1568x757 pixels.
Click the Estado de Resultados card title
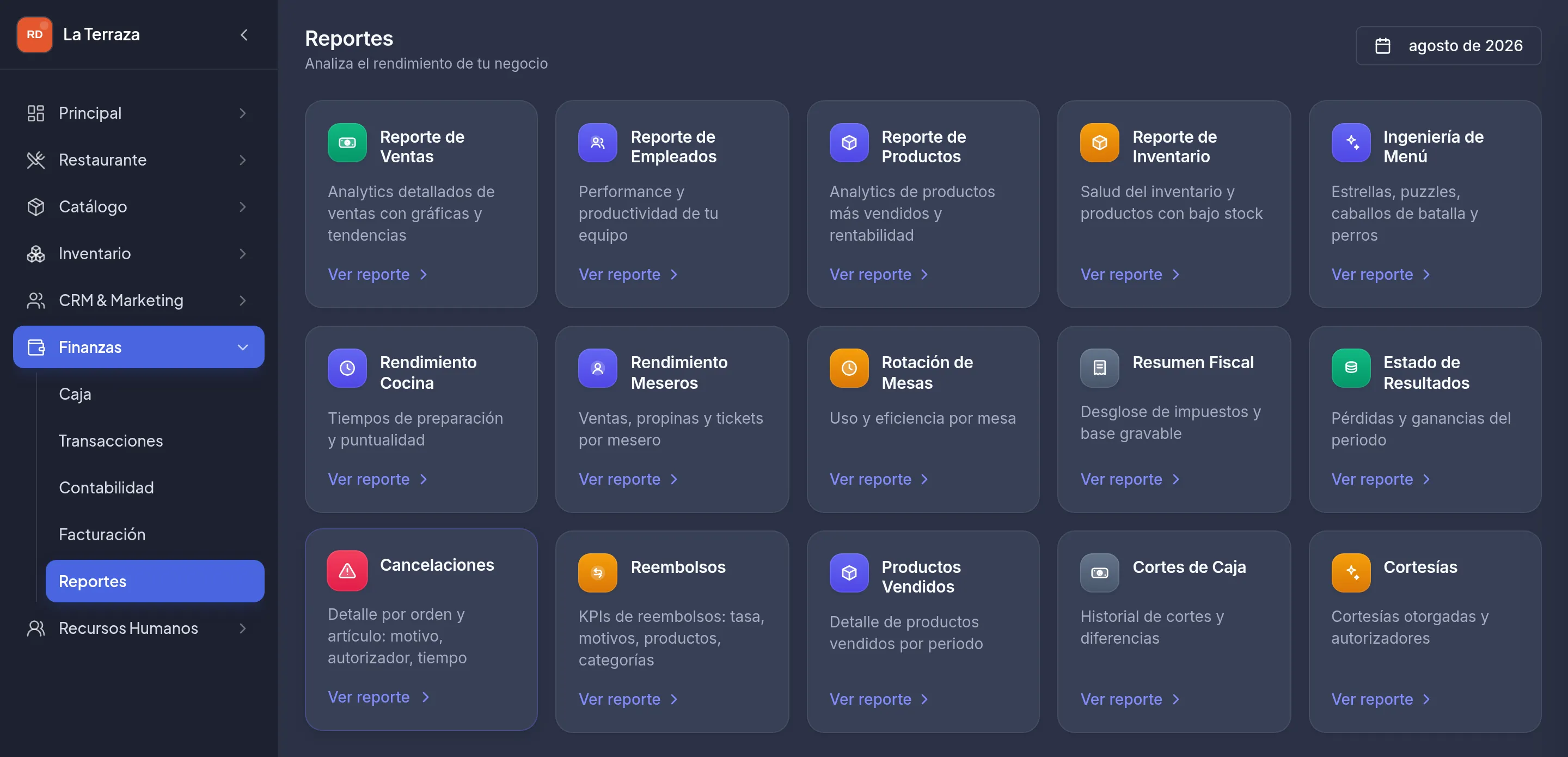pyautogui.click(x=1426, y=373)
